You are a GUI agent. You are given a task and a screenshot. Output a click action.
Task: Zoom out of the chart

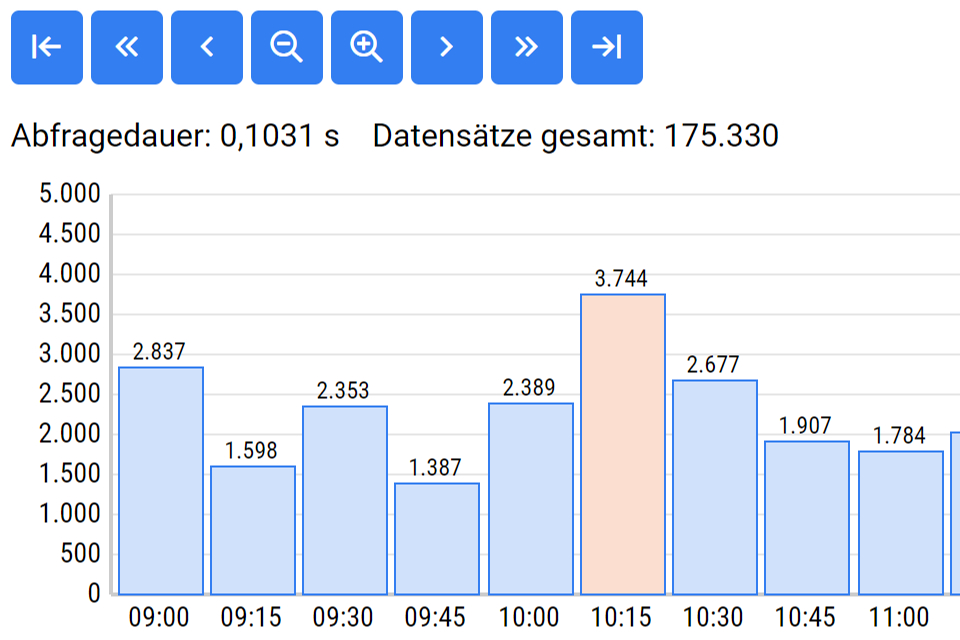pyautogui.click(x=286, y=47)
